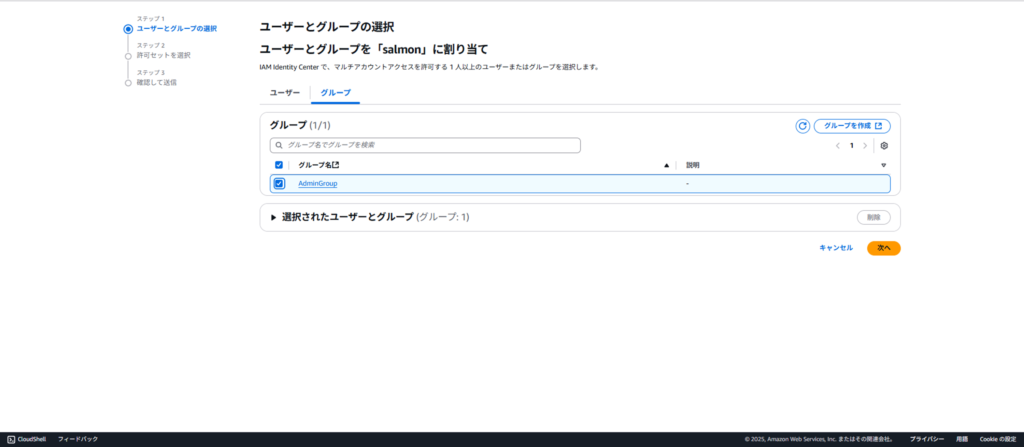Open table preferences gear icon
This screenshot has width=1024, height=447.
point(884,146)
